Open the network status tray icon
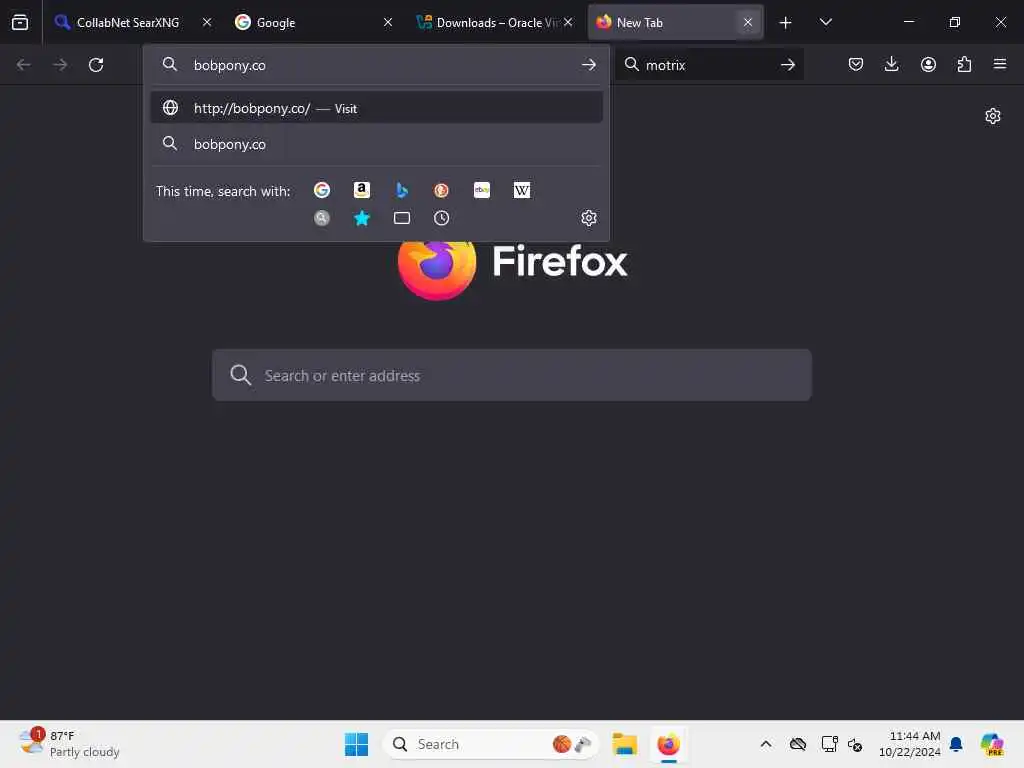 (829, 744)
